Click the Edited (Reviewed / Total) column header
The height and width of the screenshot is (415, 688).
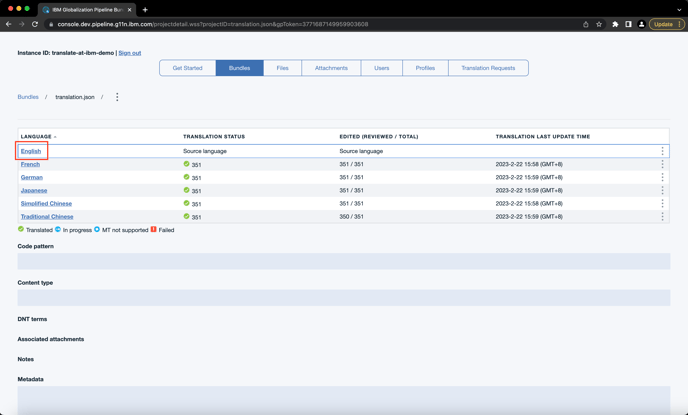tap(379, 136)
